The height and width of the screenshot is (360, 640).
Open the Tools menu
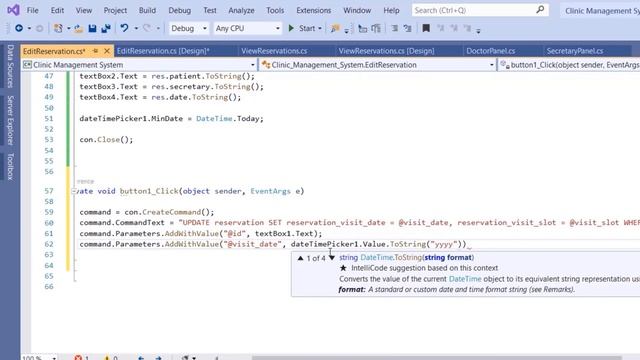(275, 10)
